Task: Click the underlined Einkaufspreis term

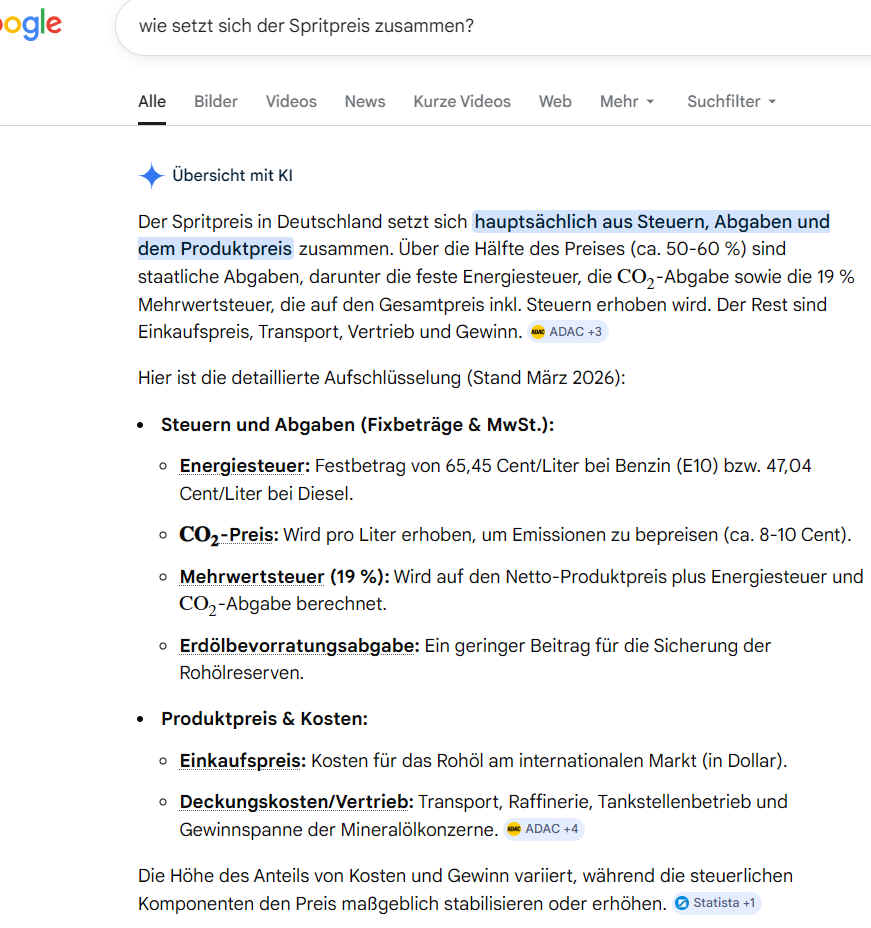Action: [242, 761]
